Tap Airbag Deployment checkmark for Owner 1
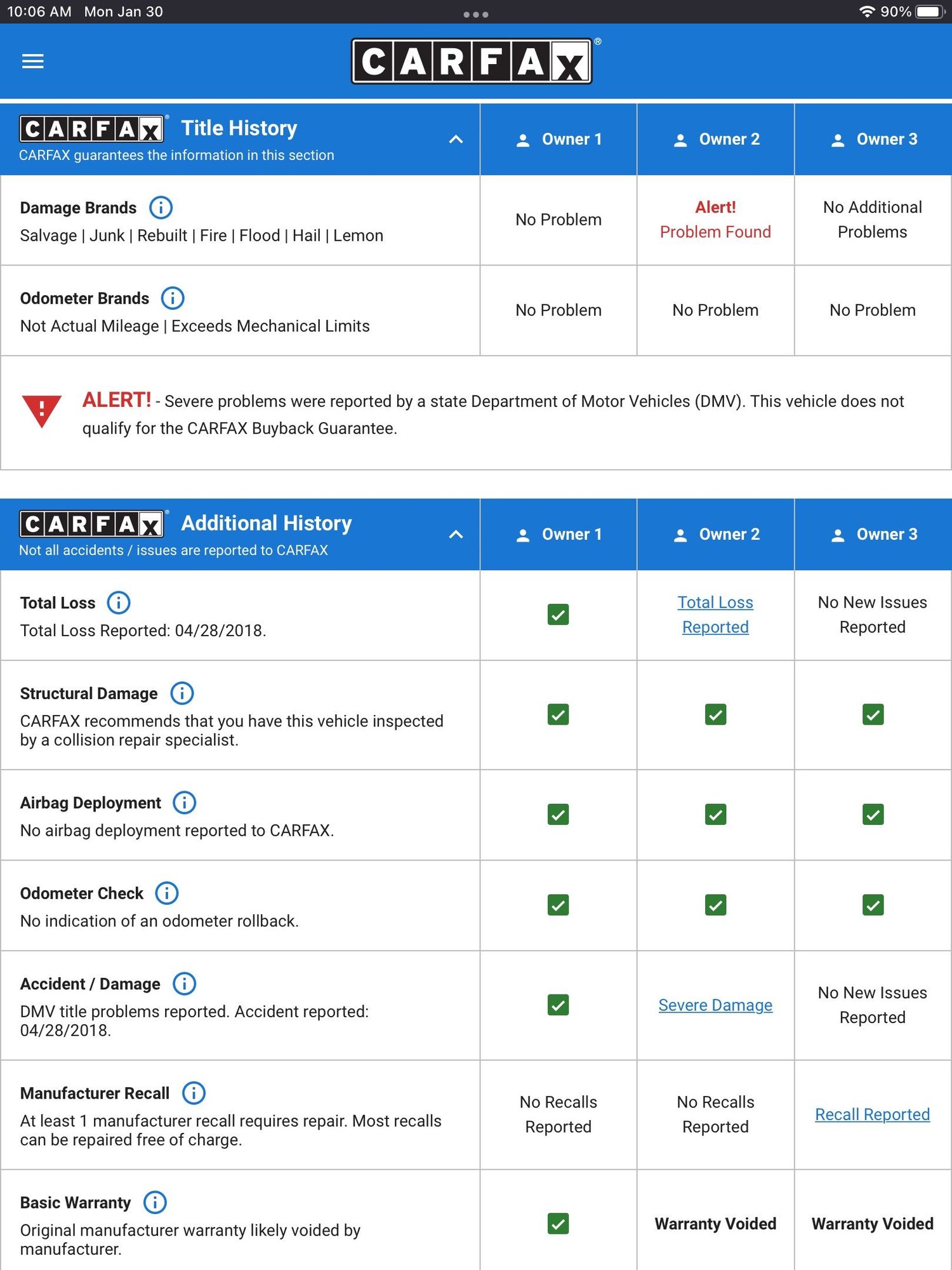Image resolution: width=952 pixels, height=1270 pixels. (559, 814)
